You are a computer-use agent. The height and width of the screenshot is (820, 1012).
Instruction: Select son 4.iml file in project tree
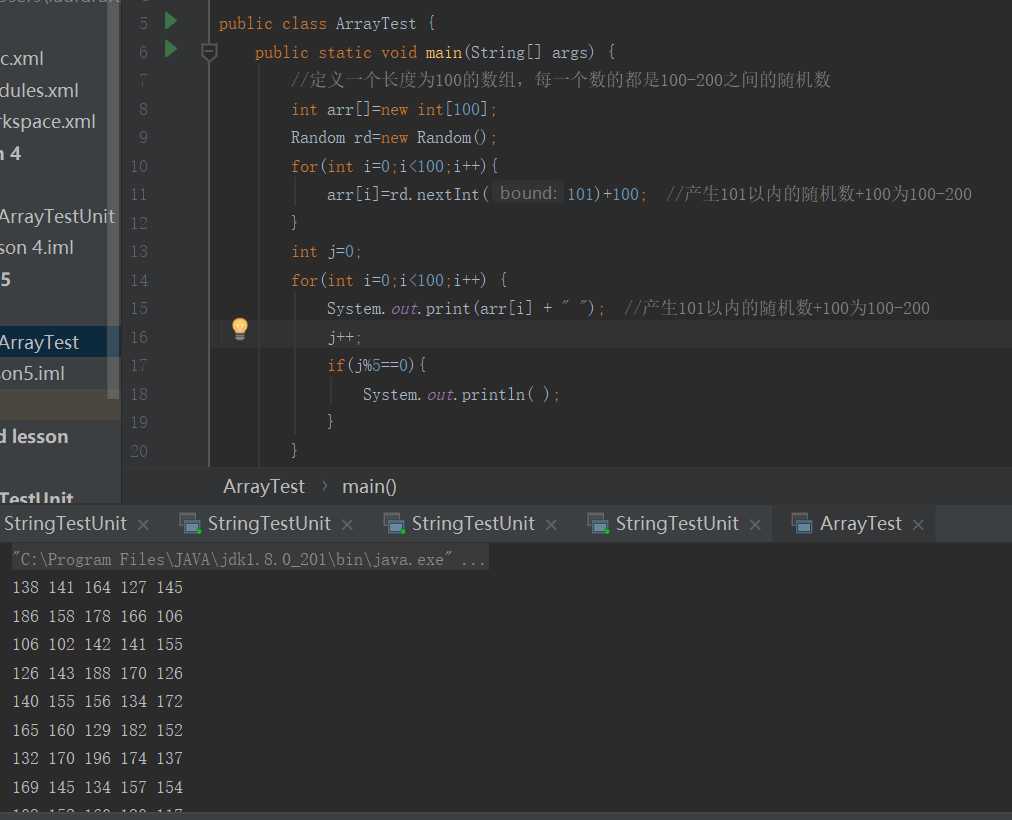[x=37, y=247]
